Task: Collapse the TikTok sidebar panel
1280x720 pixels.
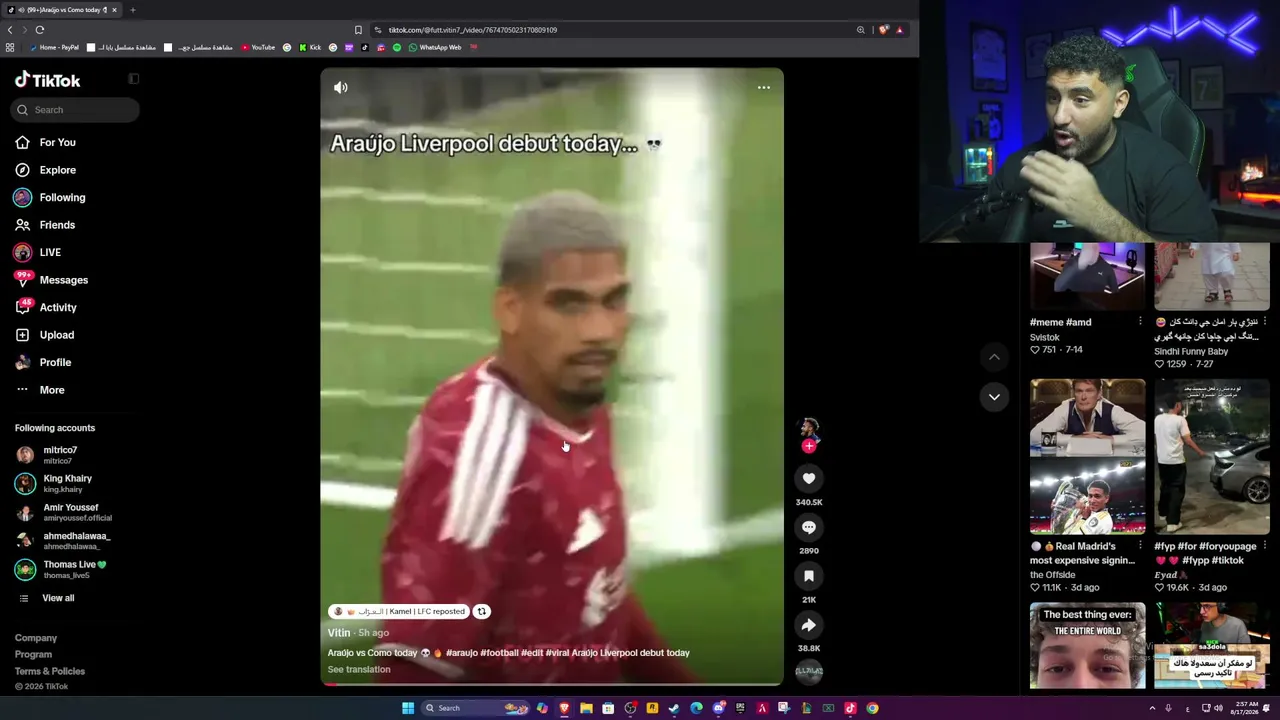Action: (x=133, y=79)
